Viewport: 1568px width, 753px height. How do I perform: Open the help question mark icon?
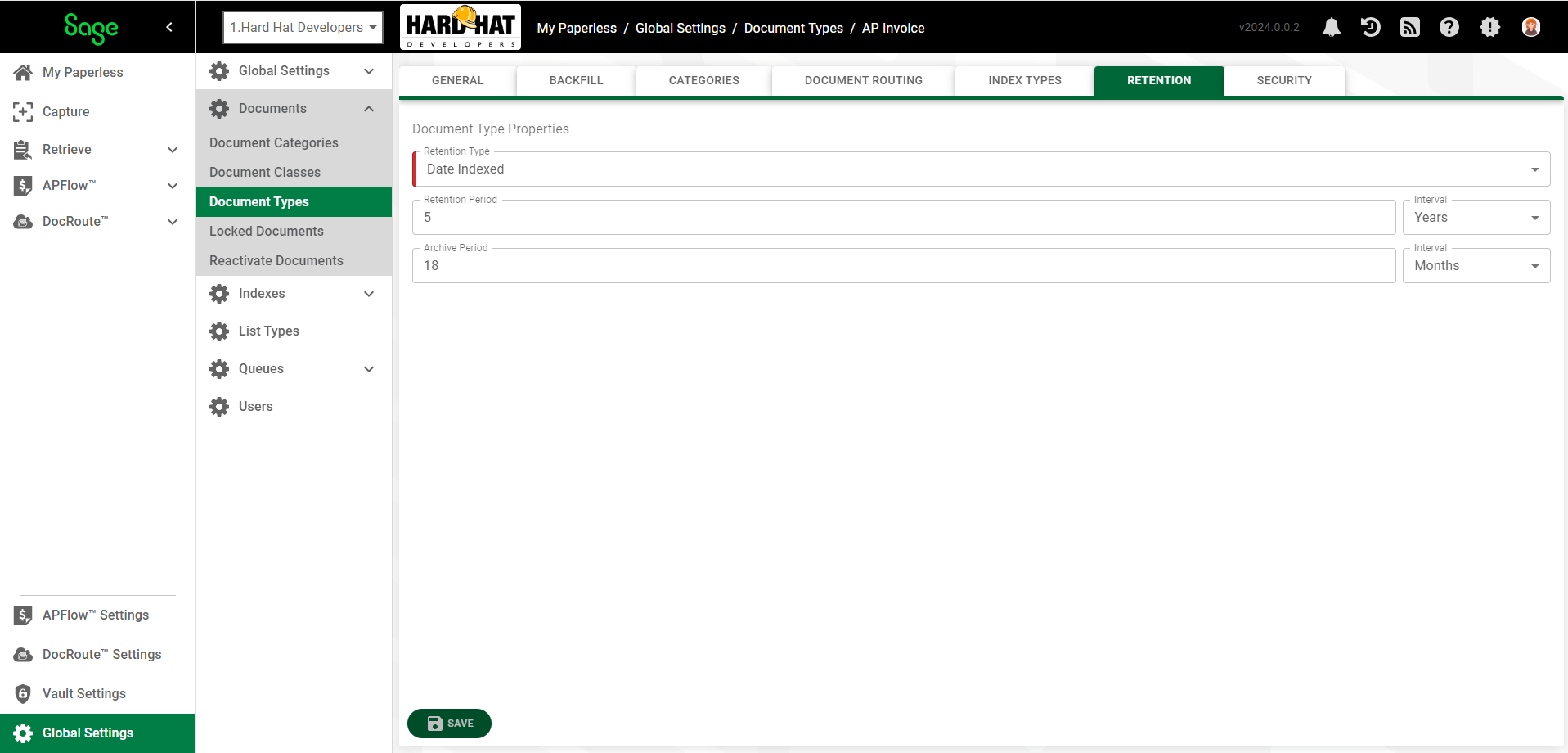[x=1449, y=27]
